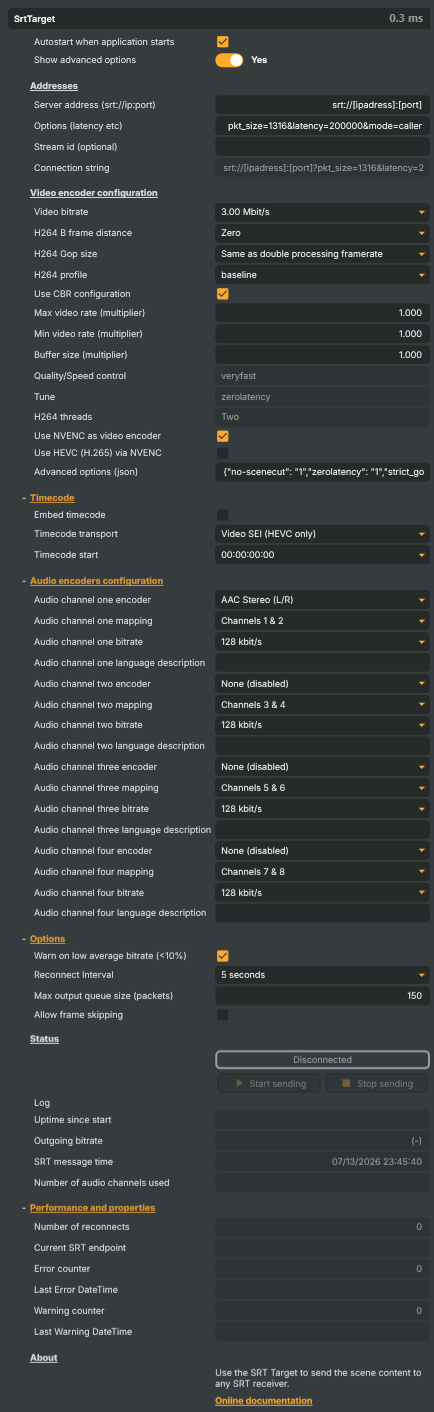Toggle Warn on low average bitrate checkbox
This screenshot has height=1412, width=434.
pyautogui.click(x=223, y=956)
